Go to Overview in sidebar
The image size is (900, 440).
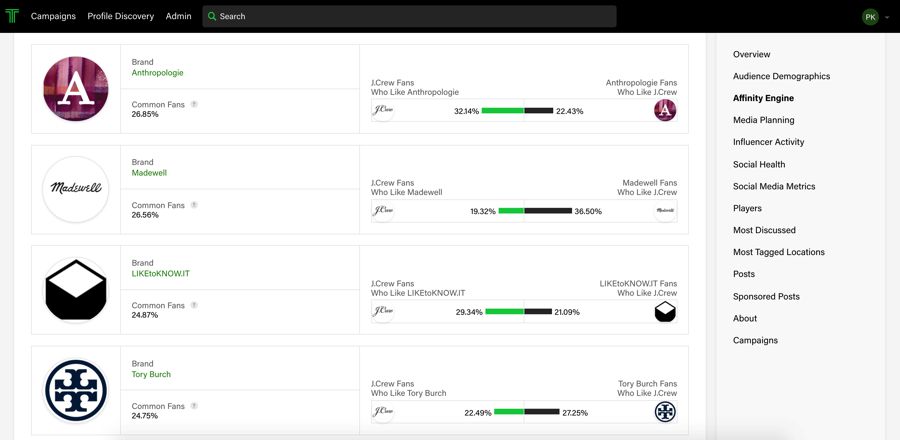(751, 54)
